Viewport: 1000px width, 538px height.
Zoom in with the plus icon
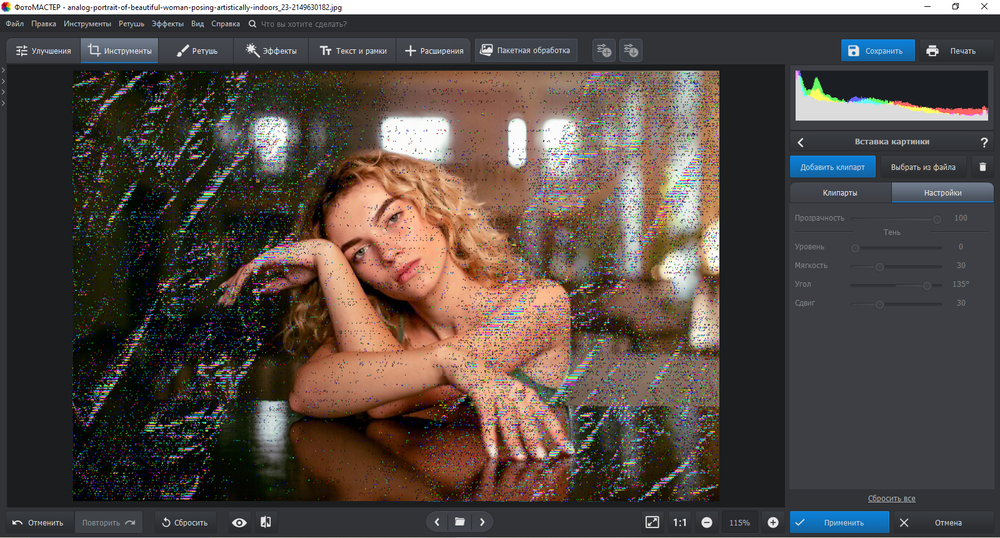tap(772, 522)
